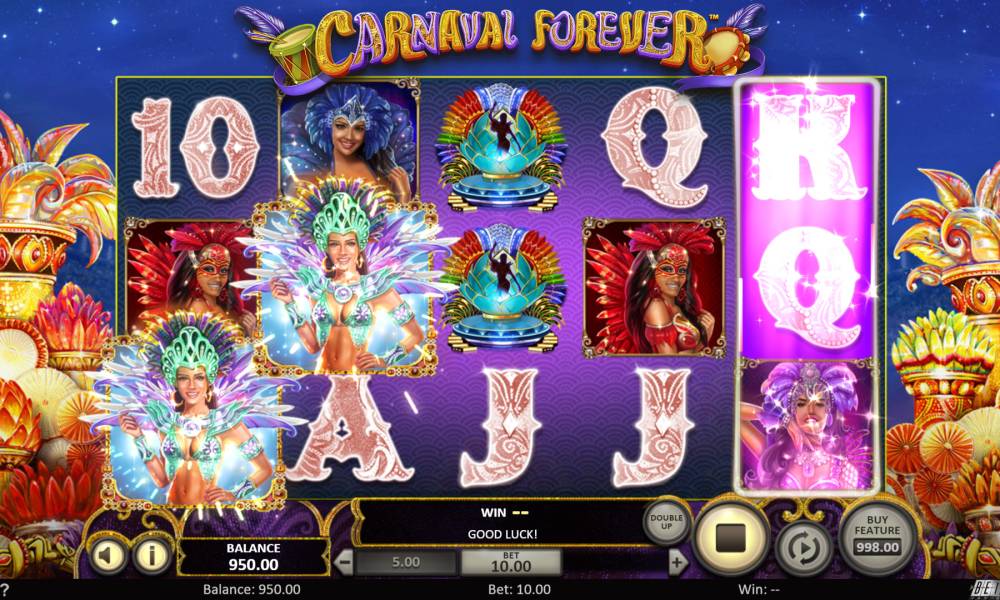This screenshot has height=600, width=1000.
Task: Stop the spinning reels
Action: click(x=731, y=538)
